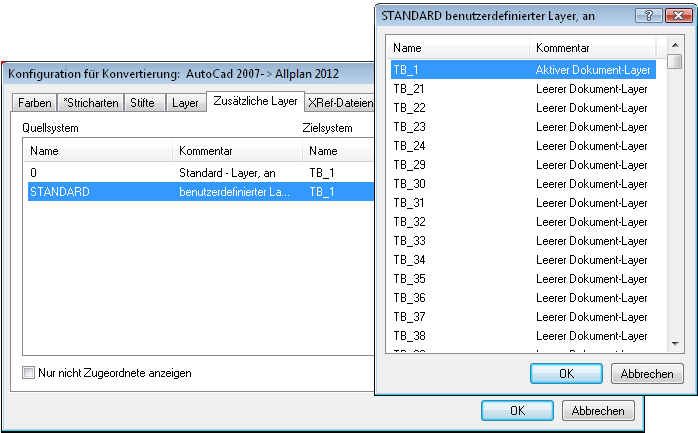
Task: Click the help question mark button in layer dialog
Action: click(648, 16)
